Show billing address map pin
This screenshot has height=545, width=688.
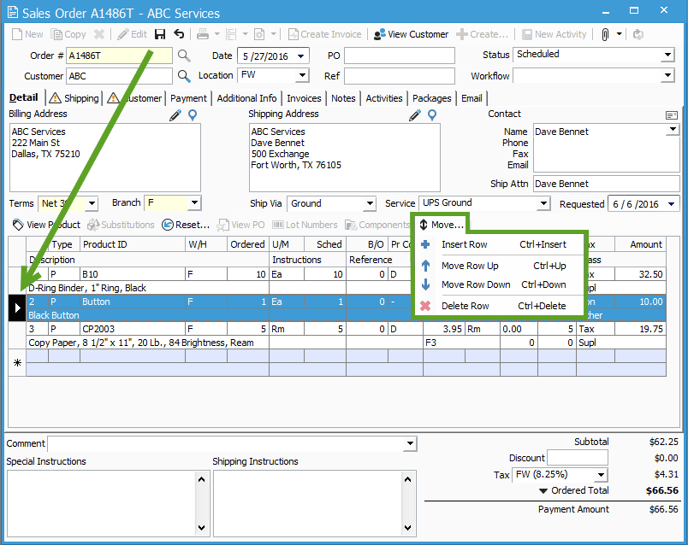tap(193, 115)
